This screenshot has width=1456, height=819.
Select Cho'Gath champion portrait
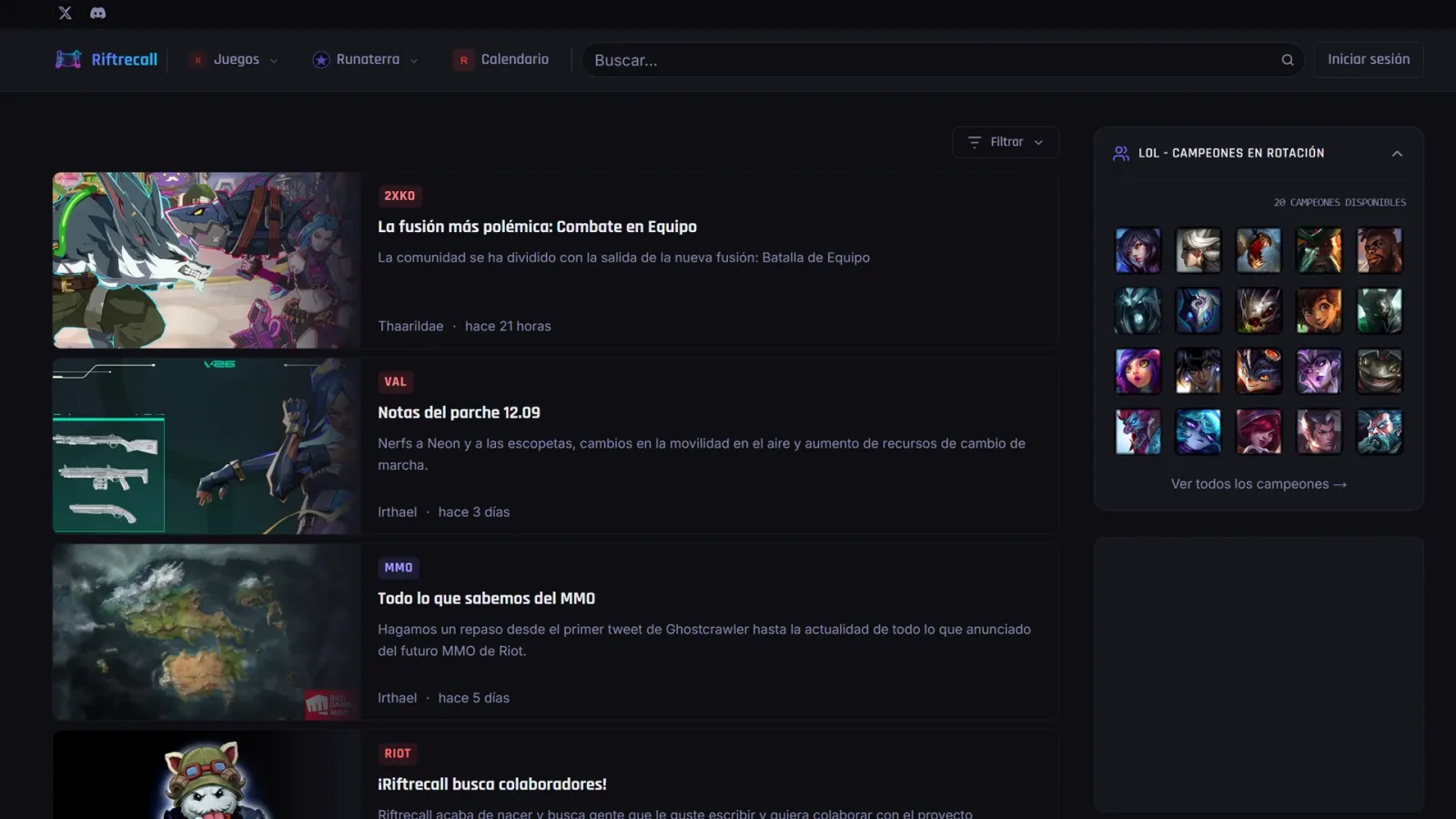click(x=1259, y=250)
